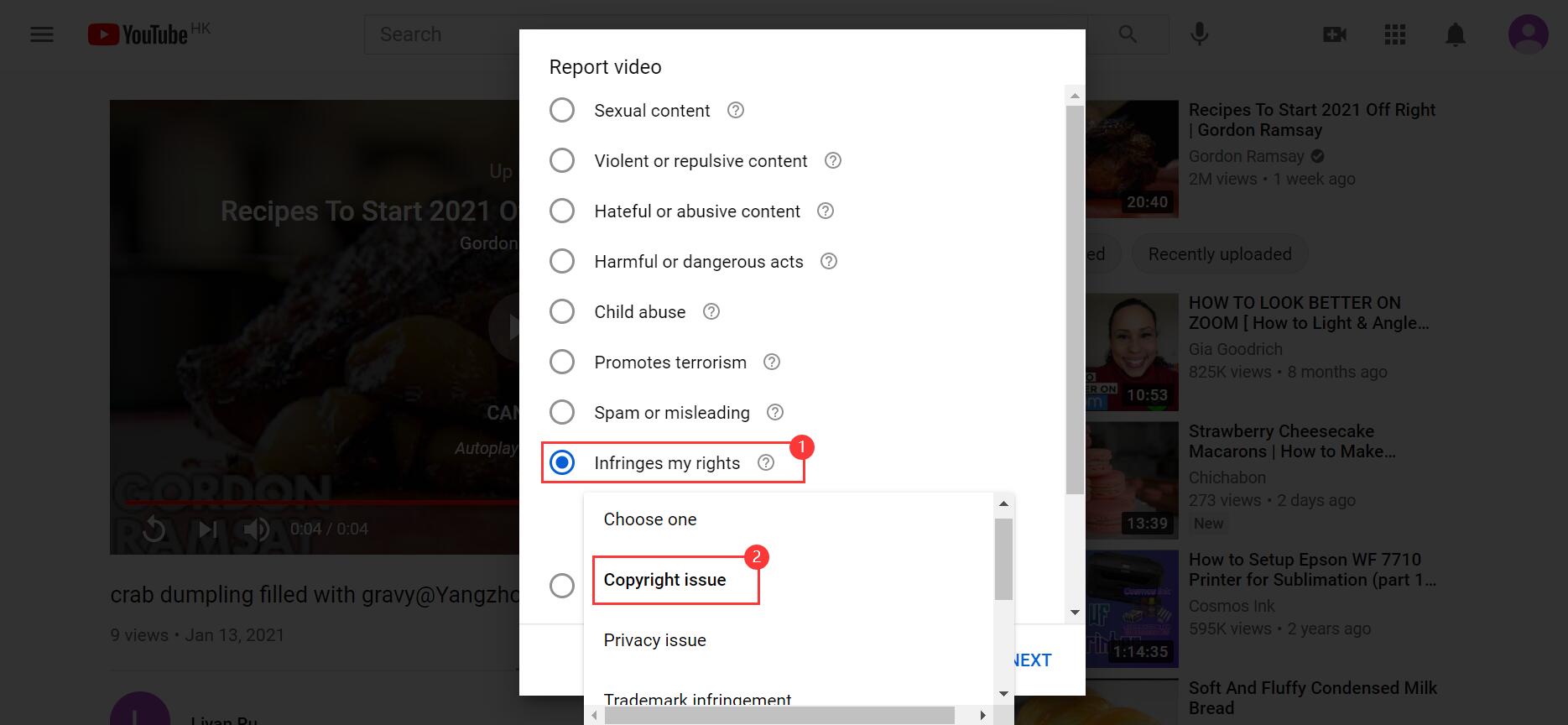Screen dimensions: 1568x725
Task: Click the dropdown list's scroll up arrow
Action: [1003, 503]
